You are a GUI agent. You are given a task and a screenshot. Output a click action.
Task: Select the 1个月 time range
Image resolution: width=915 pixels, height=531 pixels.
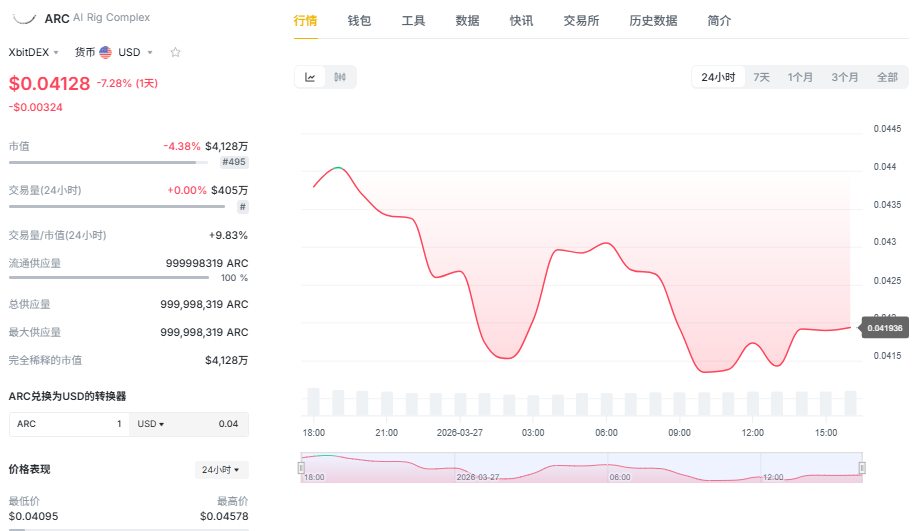(x=800, y=77)
